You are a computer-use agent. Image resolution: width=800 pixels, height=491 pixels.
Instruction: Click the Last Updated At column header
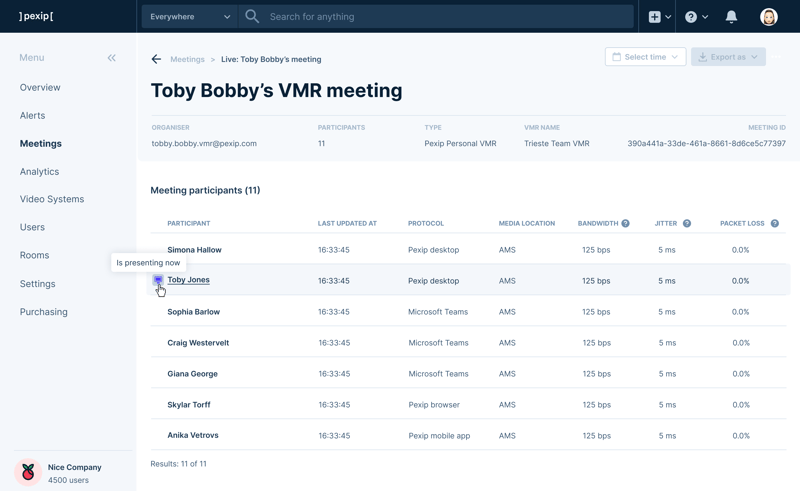pyautogui.click(x=347, y=223)
